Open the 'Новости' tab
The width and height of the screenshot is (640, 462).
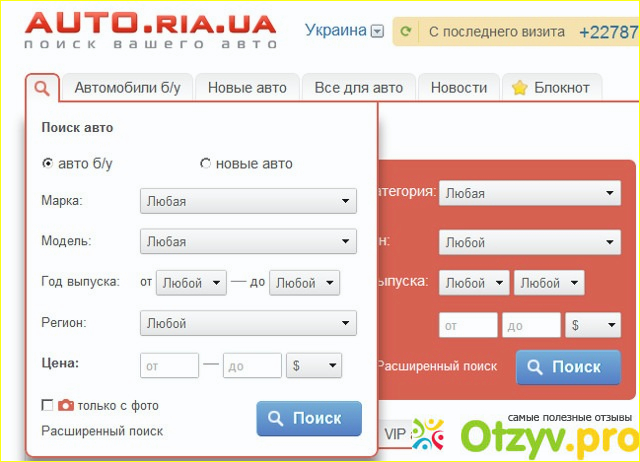(459, 88)
